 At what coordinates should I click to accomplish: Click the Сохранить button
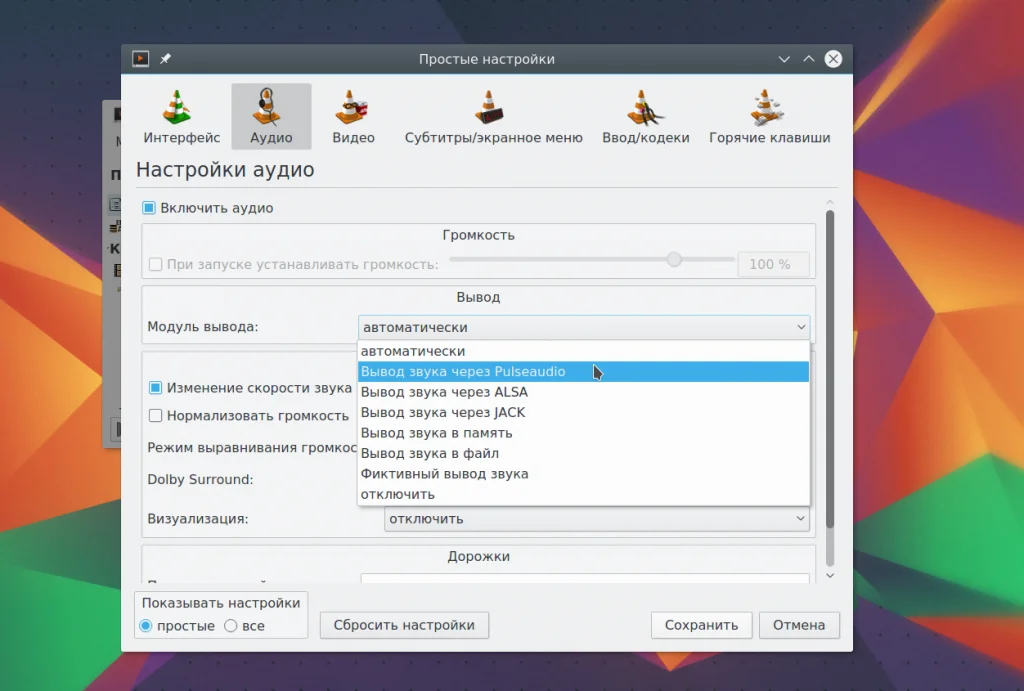click(701, 625)
